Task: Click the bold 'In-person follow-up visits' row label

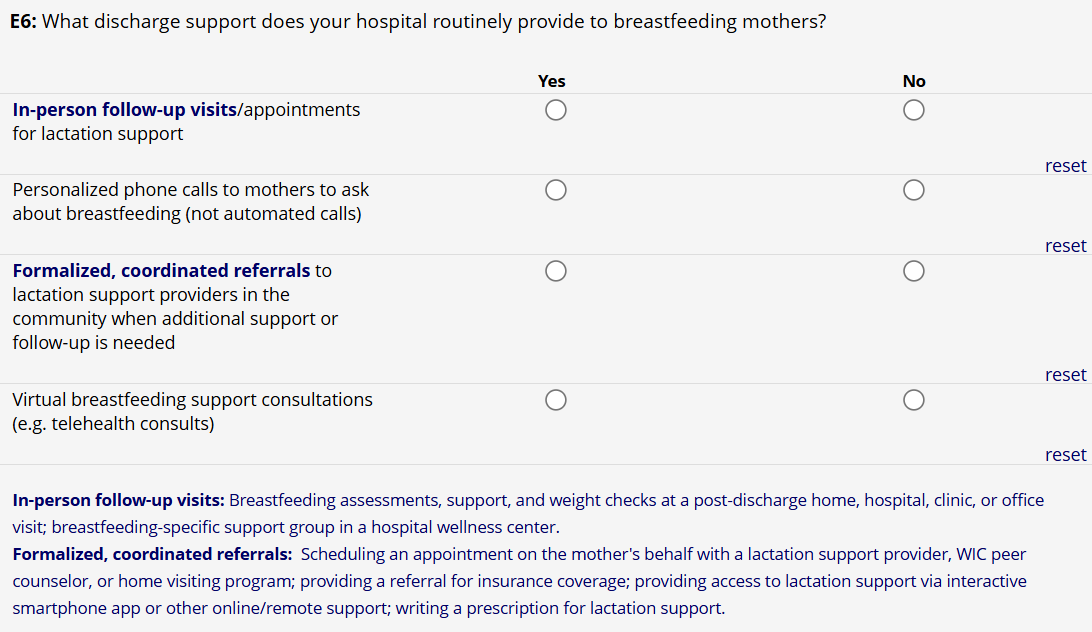Action: coord(125,110)
